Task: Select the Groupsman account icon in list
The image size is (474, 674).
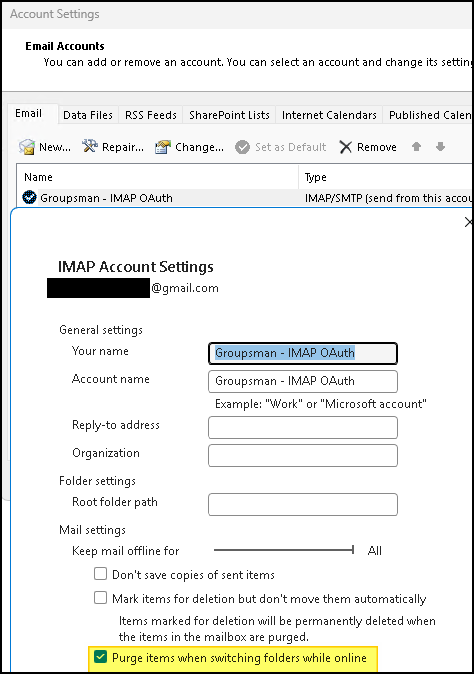Action: pos(29,198)
